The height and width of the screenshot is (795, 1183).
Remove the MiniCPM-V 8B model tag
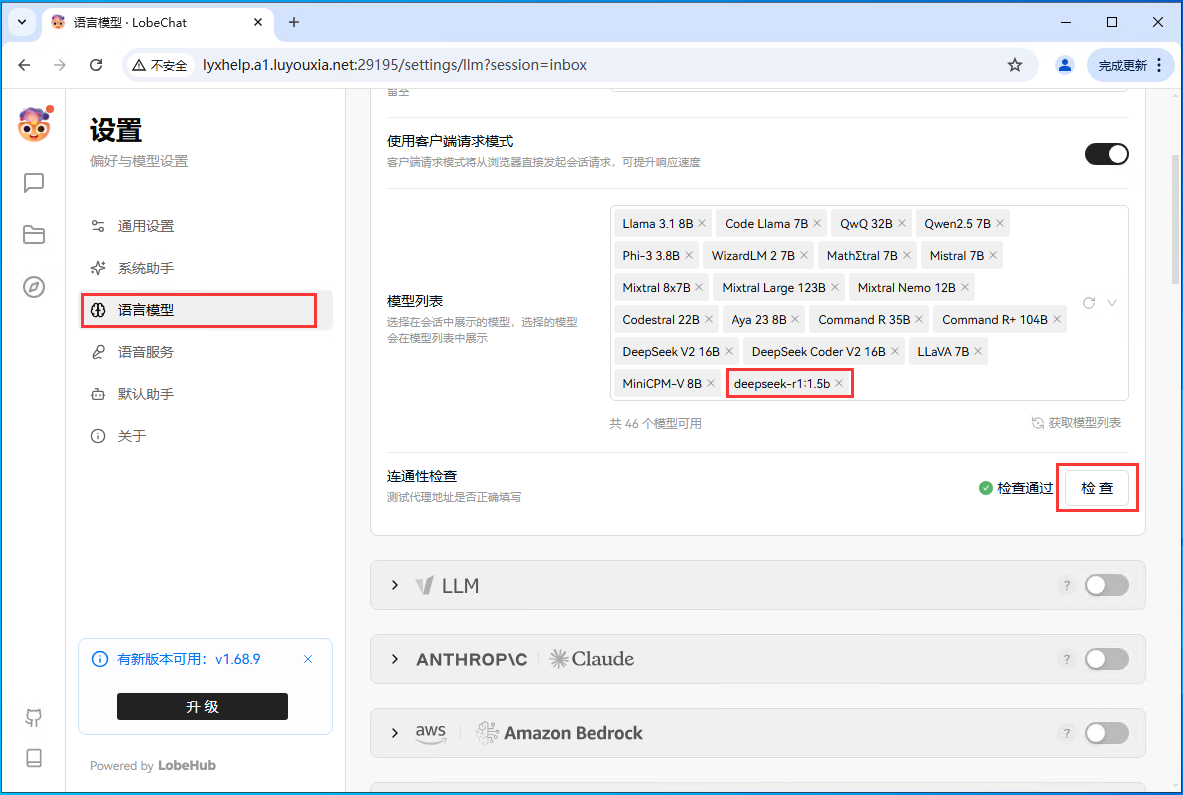[711, 383]
